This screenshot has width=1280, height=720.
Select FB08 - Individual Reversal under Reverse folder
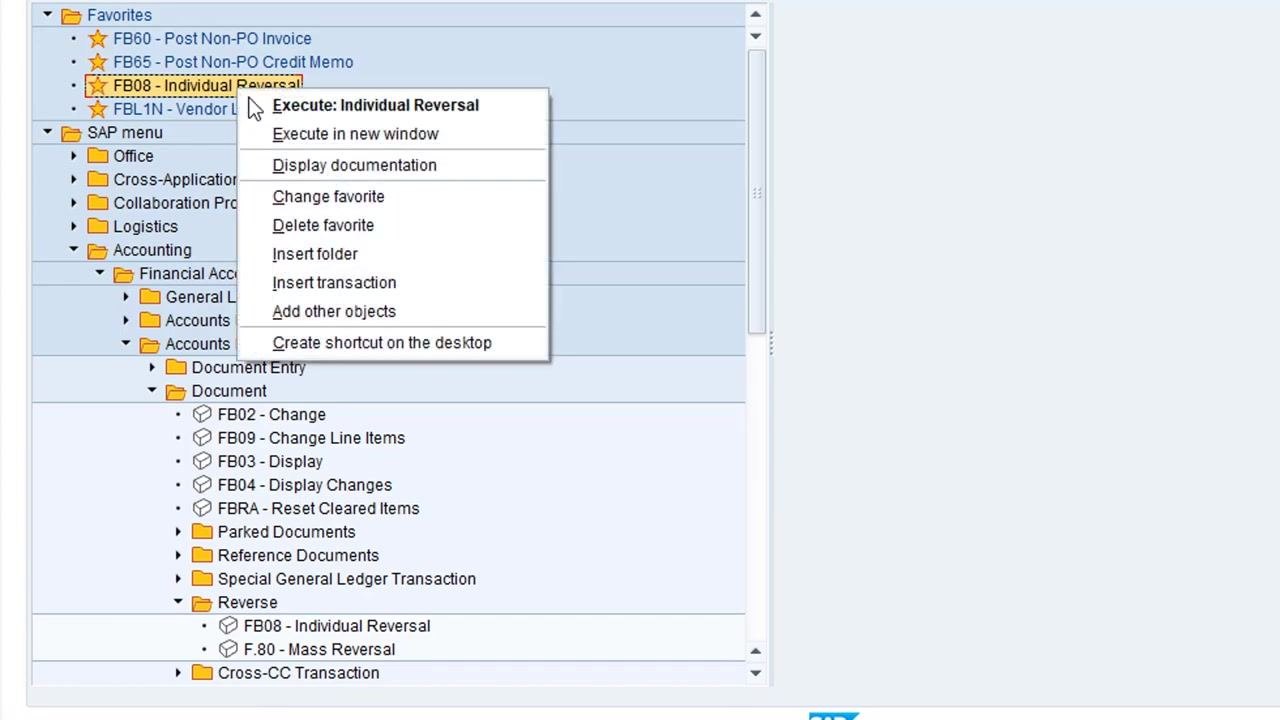(337, 626)
